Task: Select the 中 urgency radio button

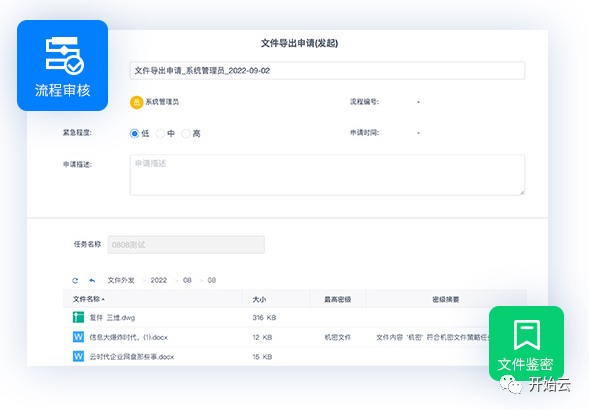Action: (160, 133)
